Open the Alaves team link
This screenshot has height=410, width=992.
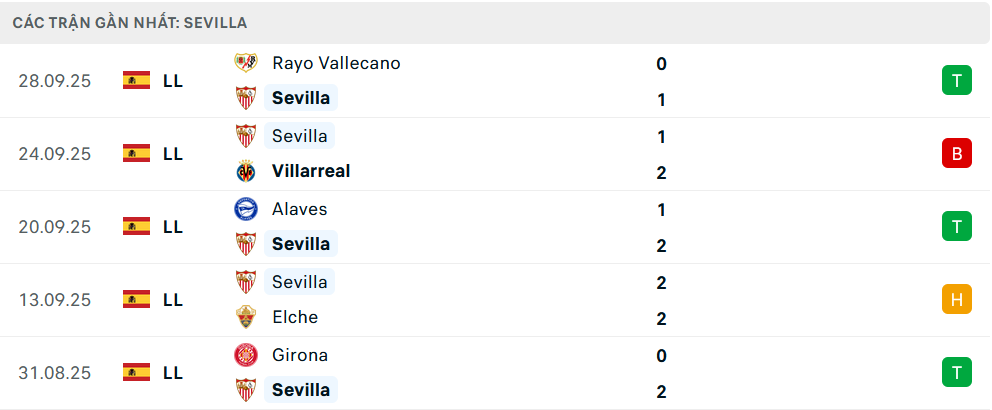coord(299,209)
